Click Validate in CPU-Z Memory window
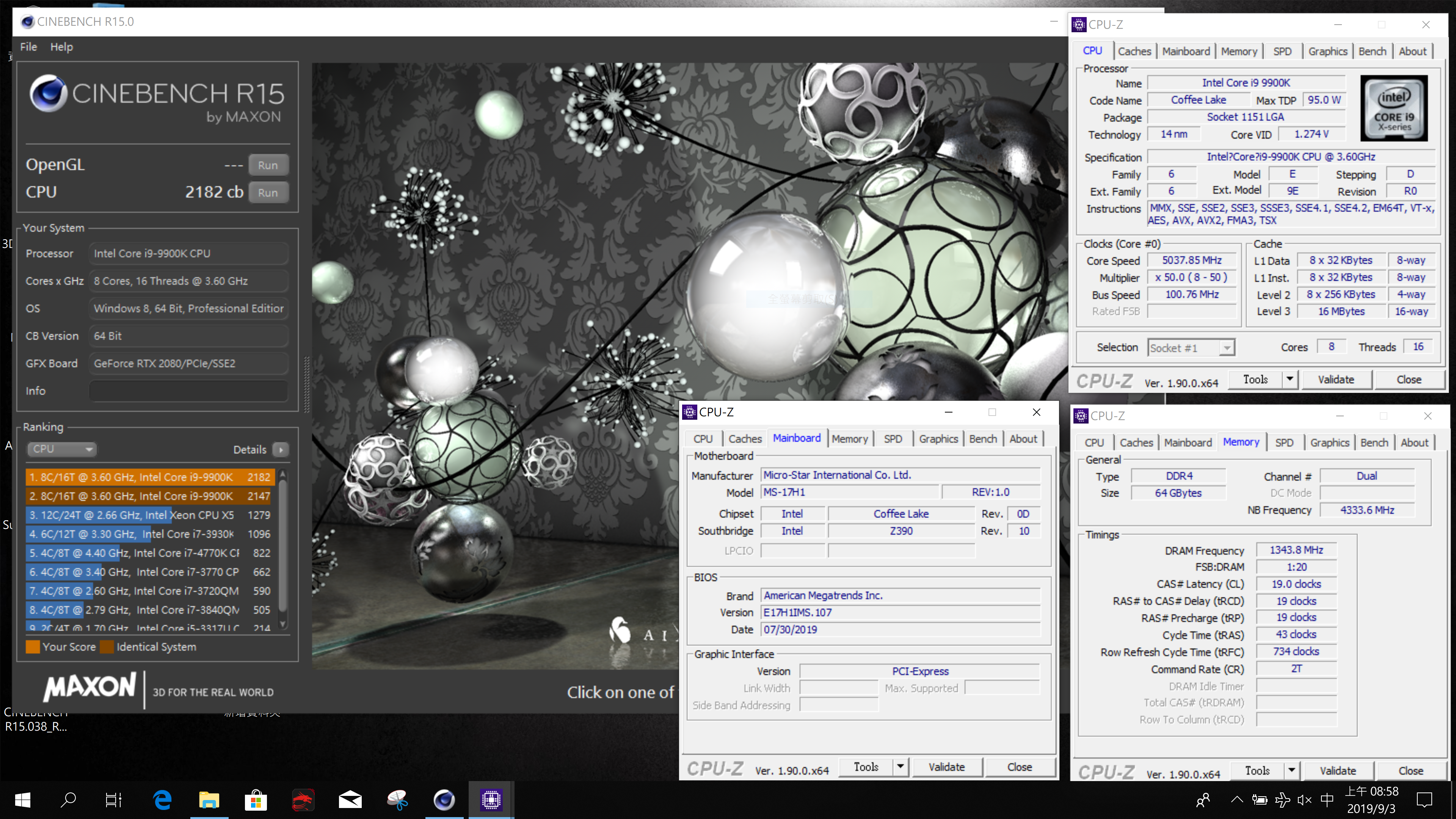This screenshot has width=1456, height=819. [x=1338, y=771]
